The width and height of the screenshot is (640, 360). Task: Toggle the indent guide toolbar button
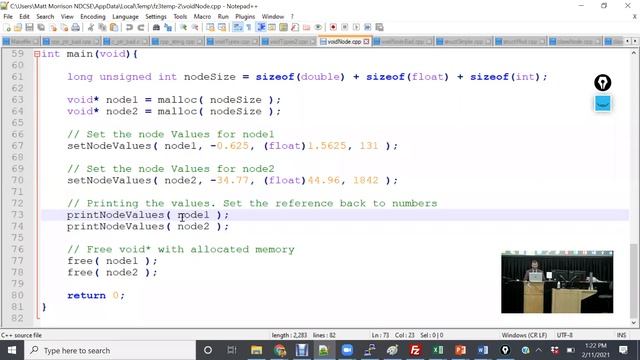[261, 27]
